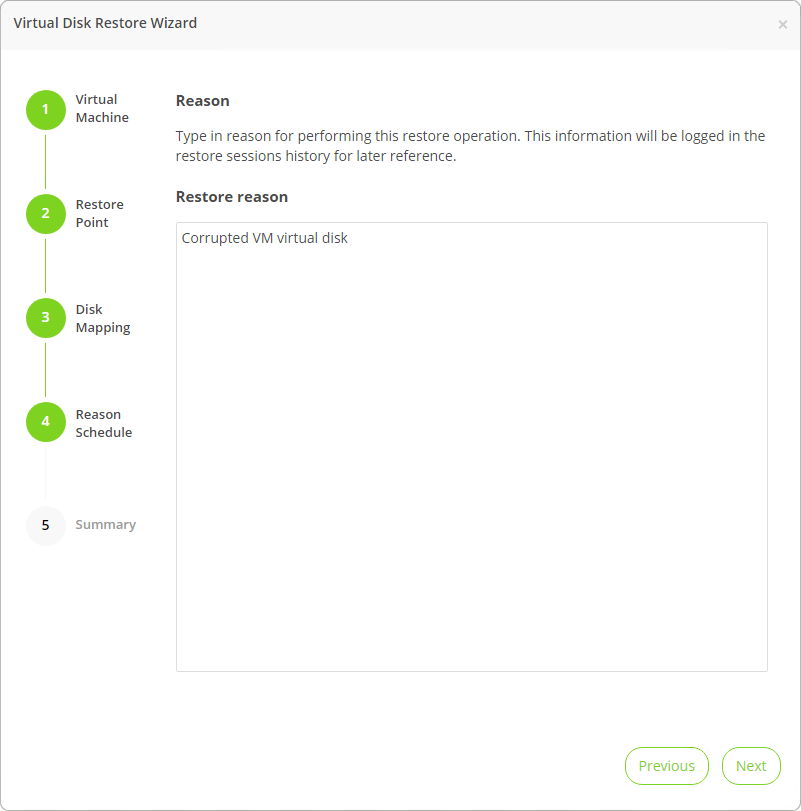Open Disk Mapping wizard step
Screen dimensions: 801x811
pos(103,318)
